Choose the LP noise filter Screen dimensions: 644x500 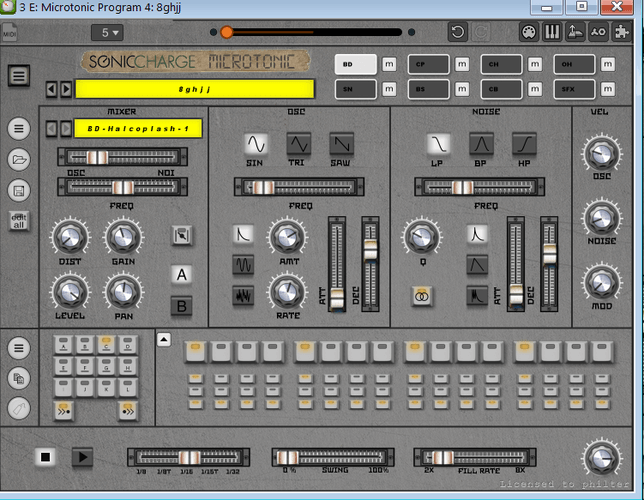[x=438, y=144]
